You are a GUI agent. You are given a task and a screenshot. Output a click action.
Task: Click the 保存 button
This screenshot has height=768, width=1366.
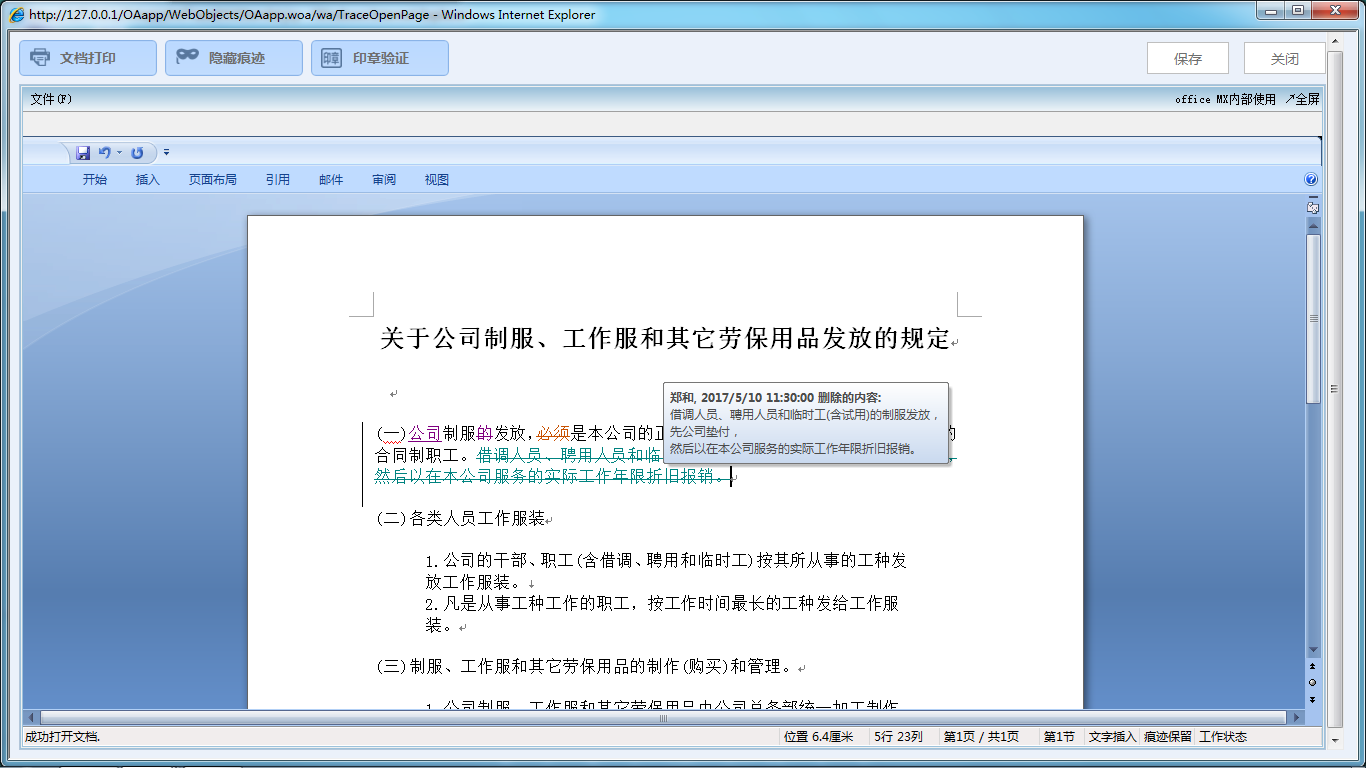(x=1187, y=57)
